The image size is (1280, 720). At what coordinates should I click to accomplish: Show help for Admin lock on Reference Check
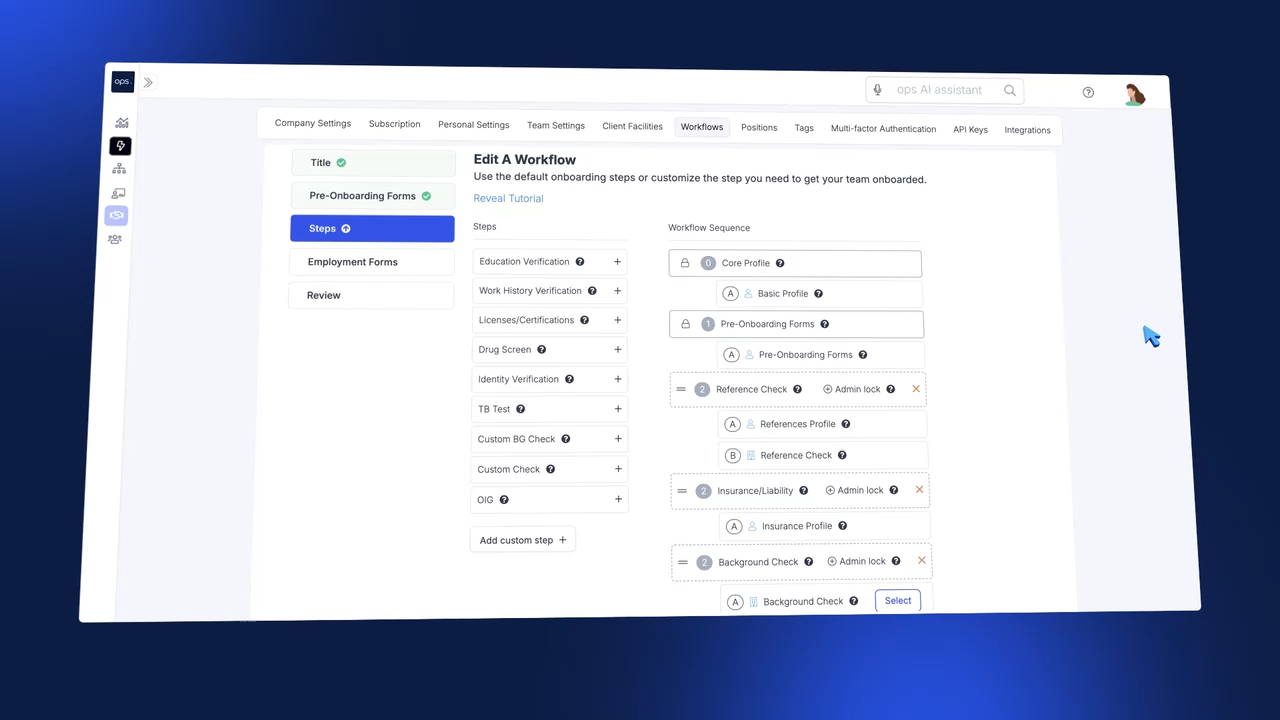[891, 389]
